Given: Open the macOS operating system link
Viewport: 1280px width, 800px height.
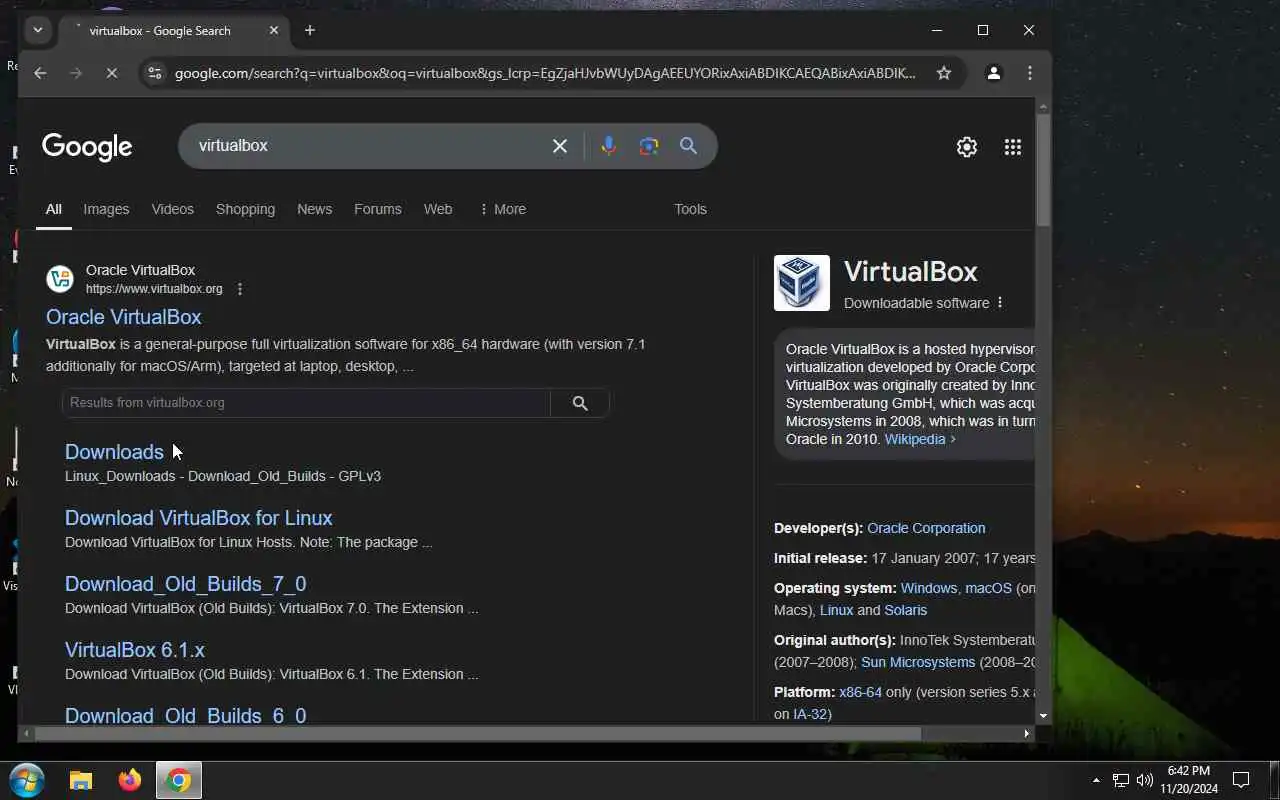Looking at the screenshot, I should [988, 588].
